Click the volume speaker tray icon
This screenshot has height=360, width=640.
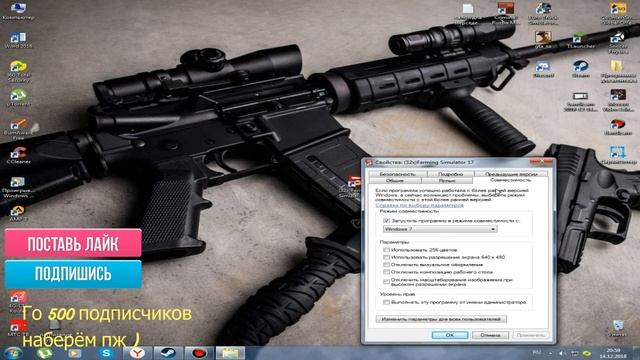tap(562, 353)
